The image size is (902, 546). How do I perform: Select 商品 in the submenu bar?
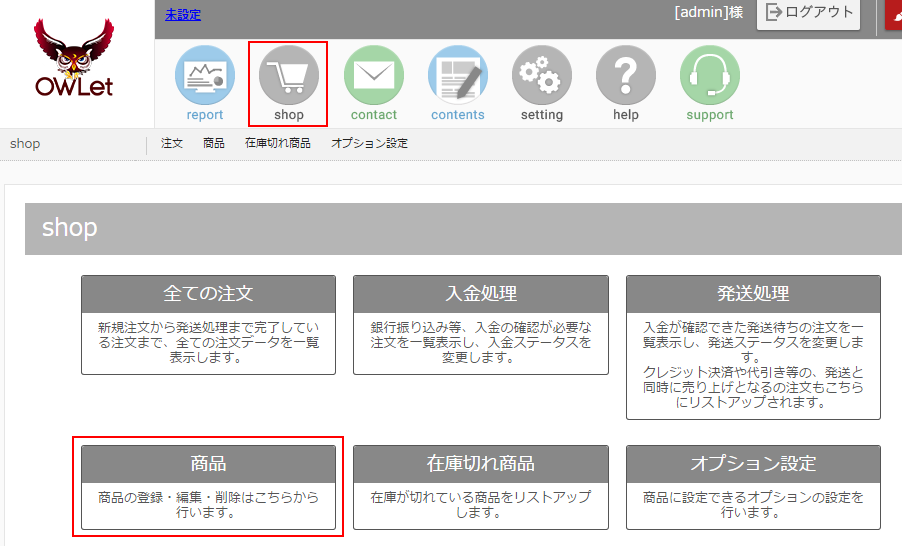[x=214, y=143]
